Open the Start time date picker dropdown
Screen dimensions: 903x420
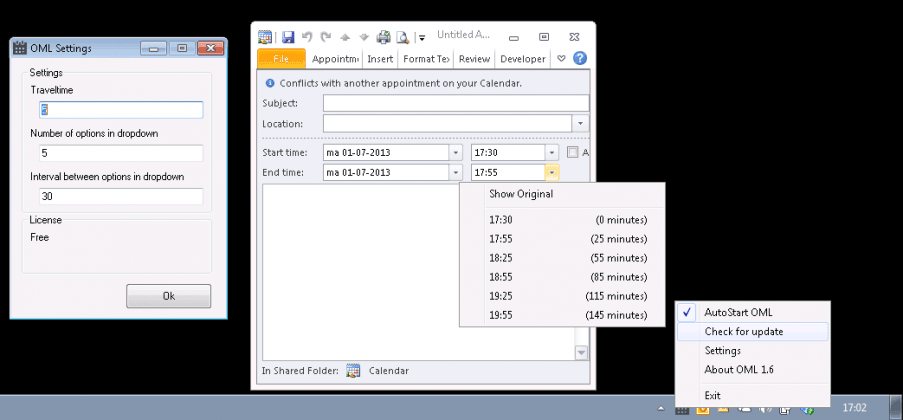coord(456,153)
